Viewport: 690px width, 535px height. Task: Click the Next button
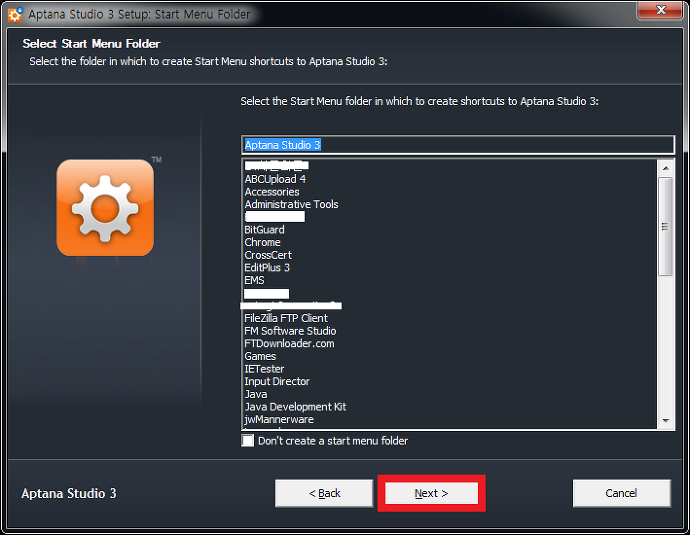tap(431, 493)
